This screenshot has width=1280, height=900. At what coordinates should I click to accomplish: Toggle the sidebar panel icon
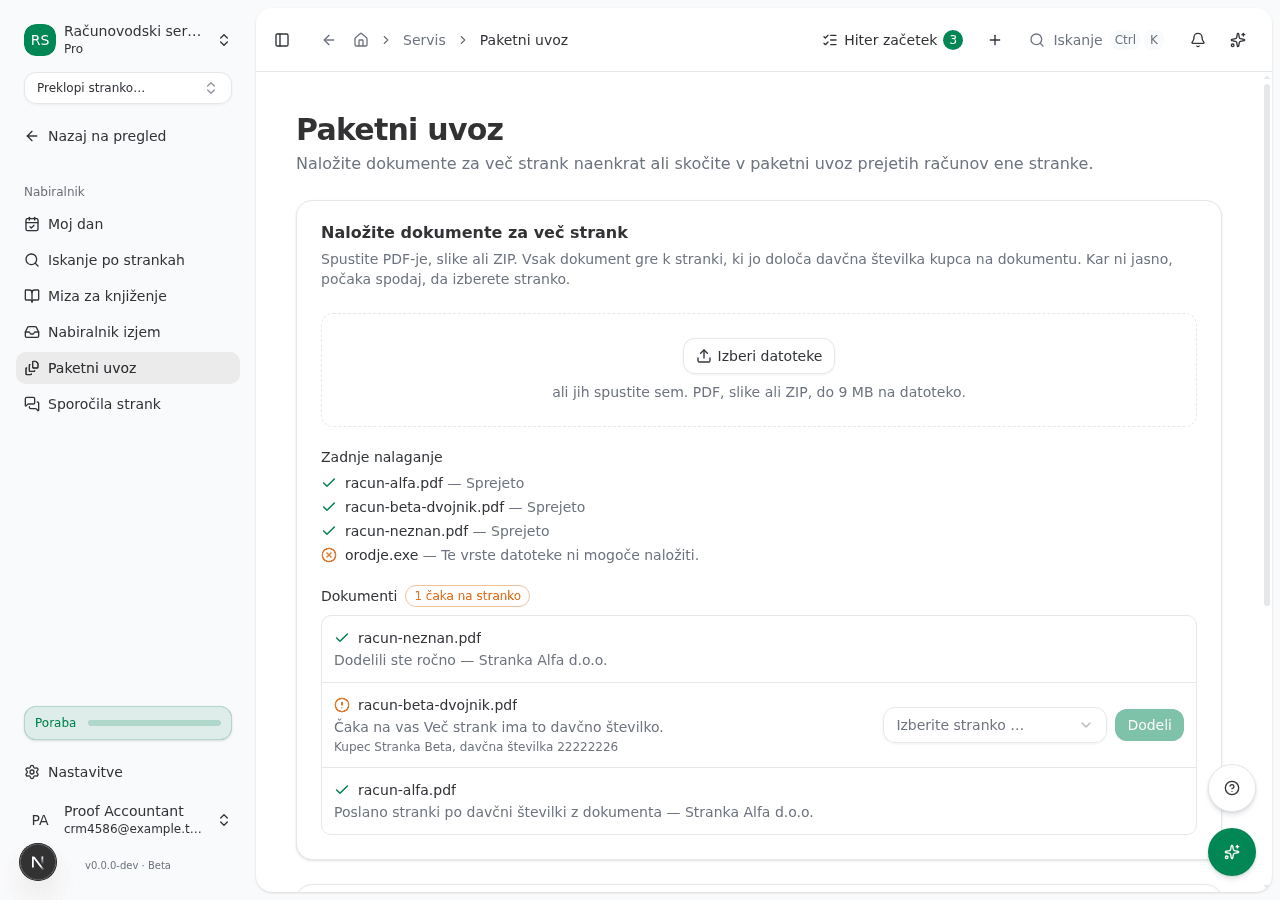click(282, 40)
